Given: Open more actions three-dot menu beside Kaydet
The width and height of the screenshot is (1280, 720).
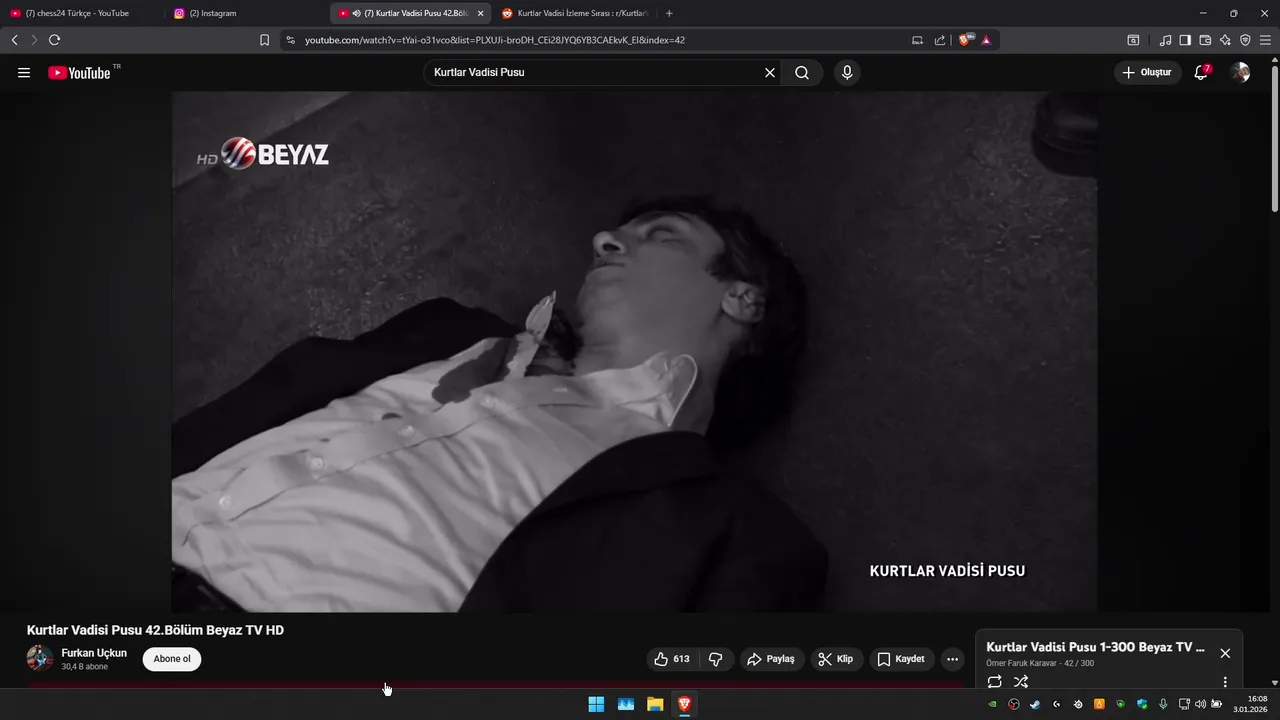Looking at the screenshot, I should 952,659.
